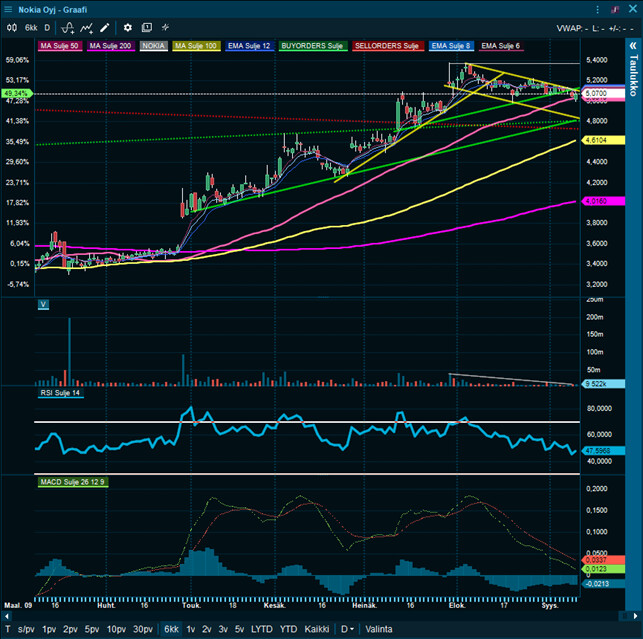Click the RSI Sulje 14 panel label

[60, 393]
